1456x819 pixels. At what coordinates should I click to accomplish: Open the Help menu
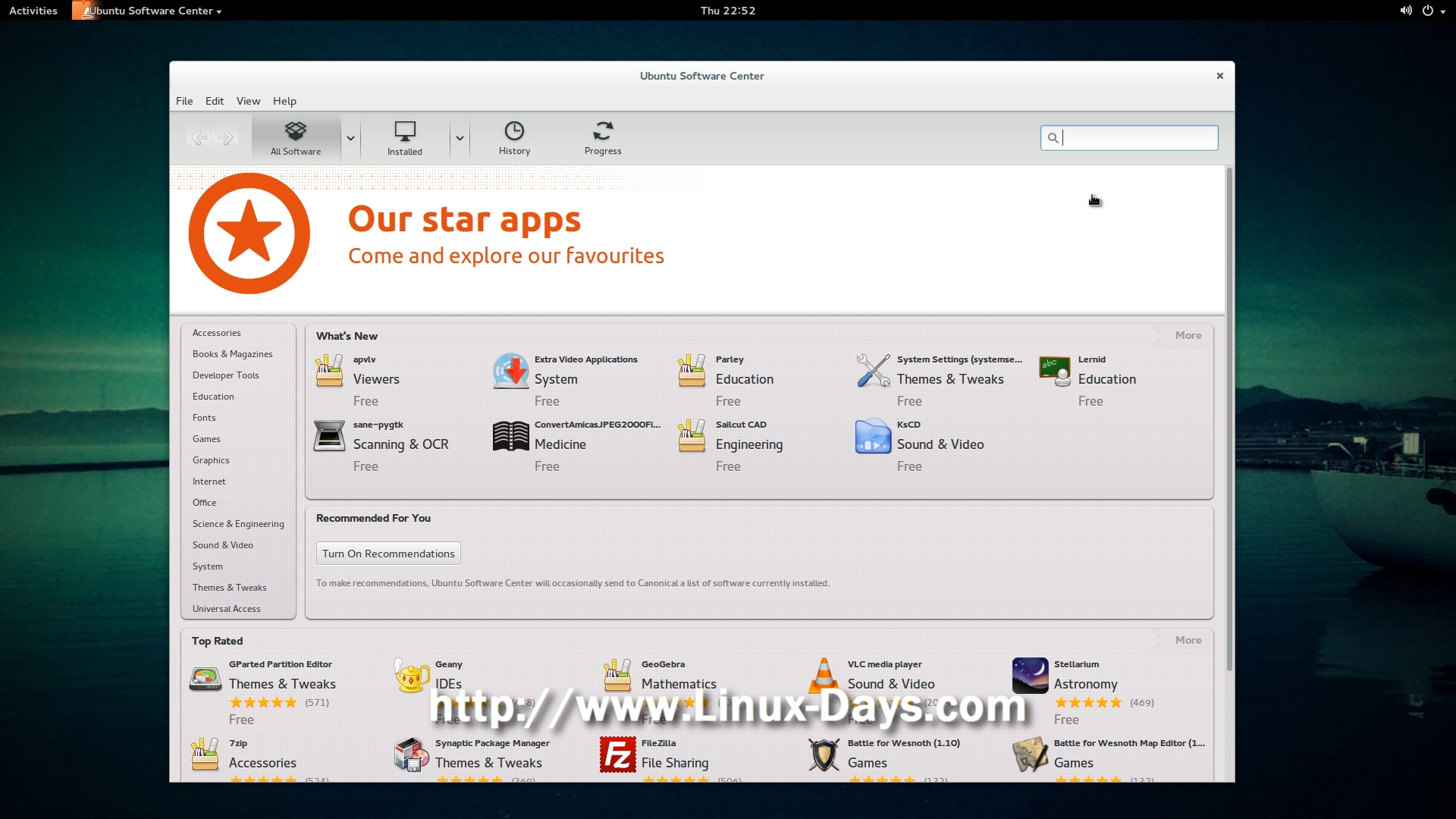284,101
